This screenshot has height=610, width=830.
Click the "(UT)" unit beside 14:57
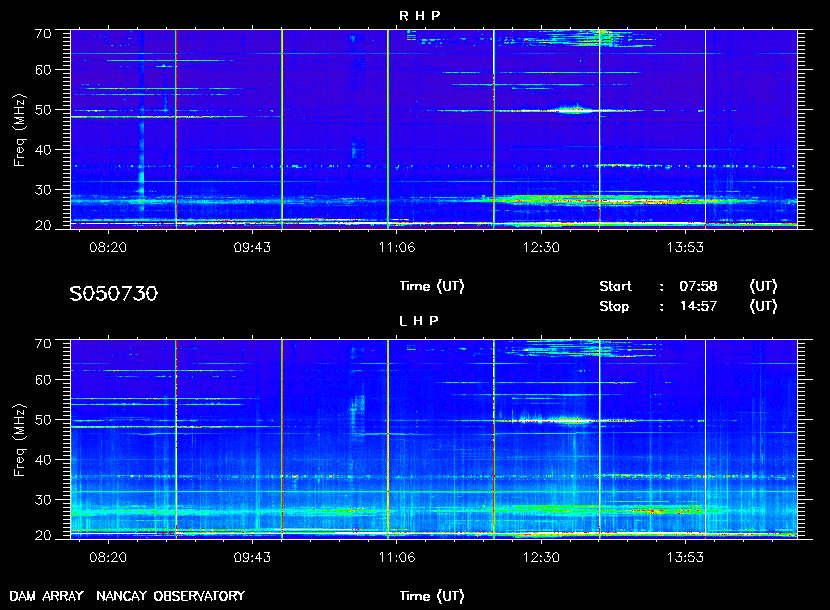click(763, 307)
